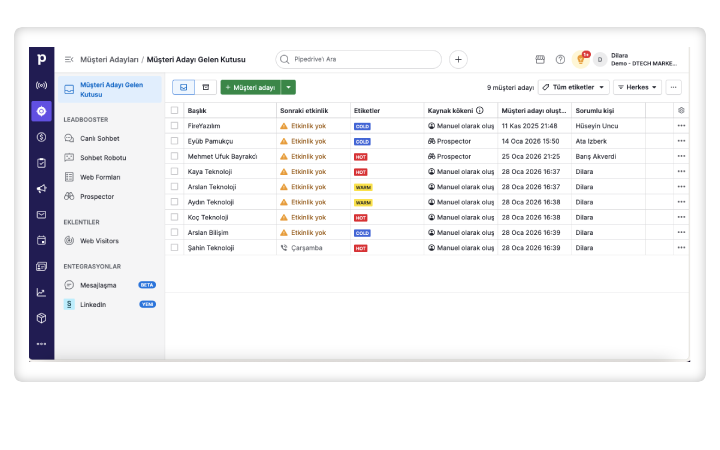Click the green Müşteri adayı add button
The image size is (720, 450).
point(250,88)
